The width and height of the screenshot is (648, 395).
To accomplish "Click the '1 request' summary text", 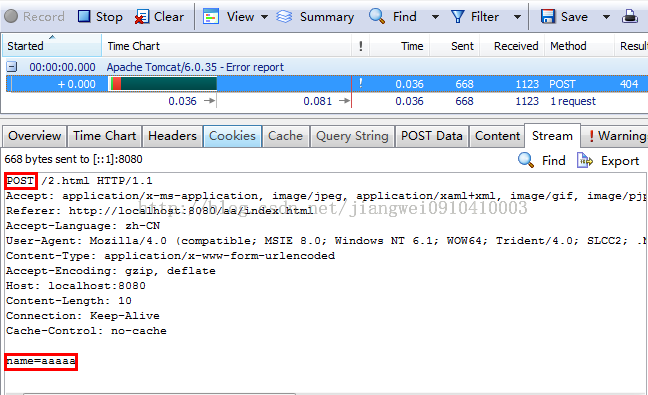I will 573,101.
